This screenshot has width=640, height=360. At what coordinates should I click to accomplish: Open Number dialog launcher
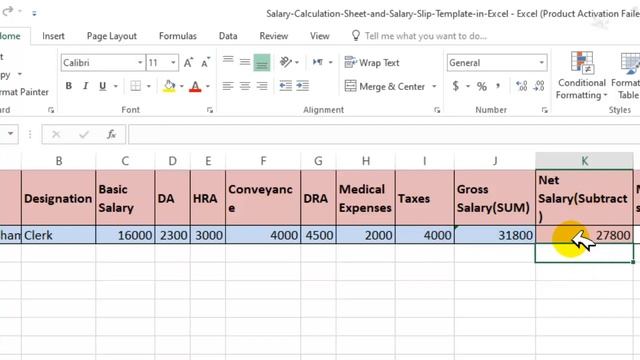(544, 110)
